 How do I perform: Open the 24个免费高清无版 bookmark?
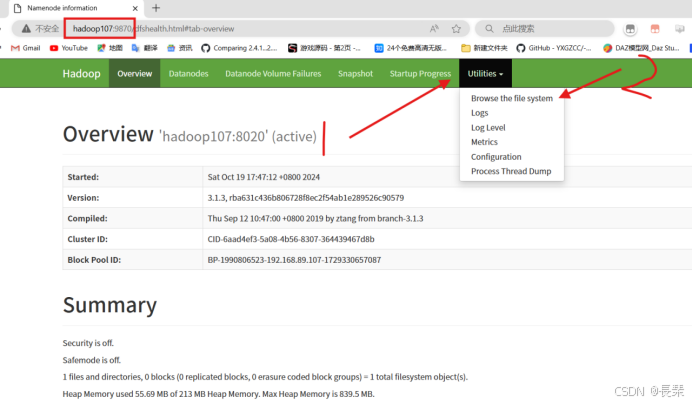(x=411, y=48)
